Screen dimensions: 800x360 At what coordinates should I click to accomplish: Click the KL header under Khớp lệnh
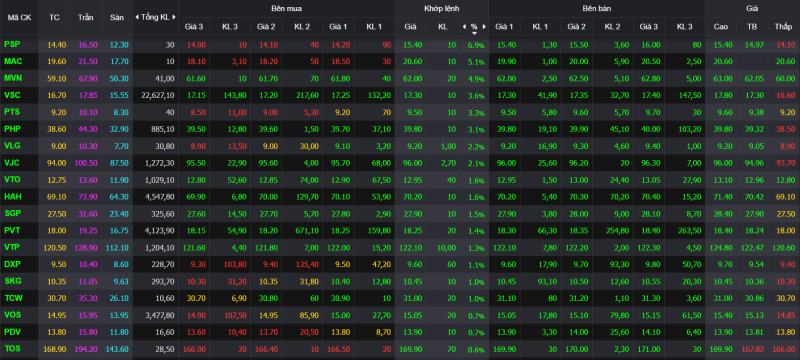click(442, 27)
